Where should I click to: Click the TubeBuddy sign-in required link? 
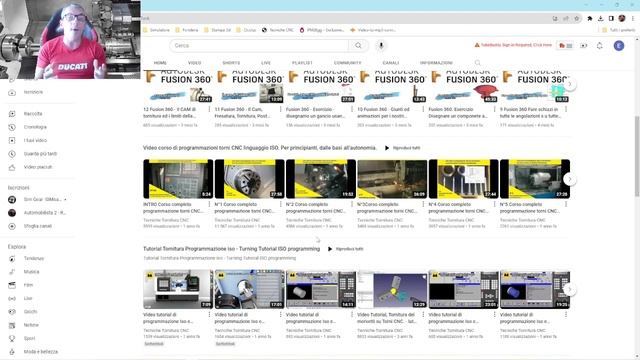513,45
